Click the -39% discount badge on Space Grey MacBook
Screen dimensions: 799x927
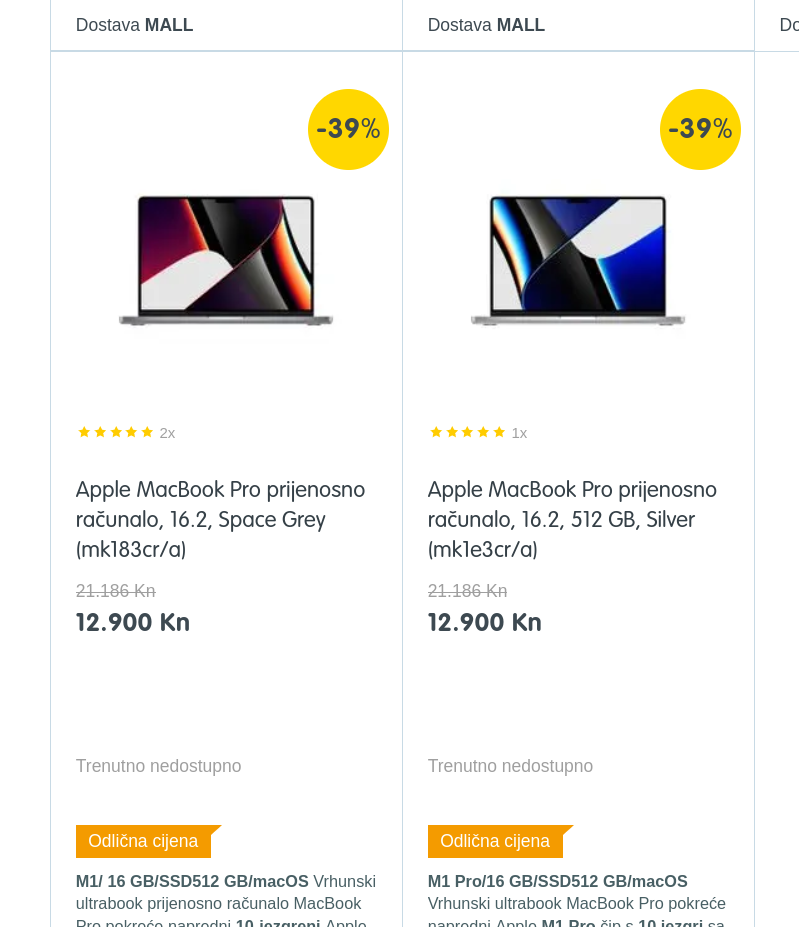click(x=348, y=129)
